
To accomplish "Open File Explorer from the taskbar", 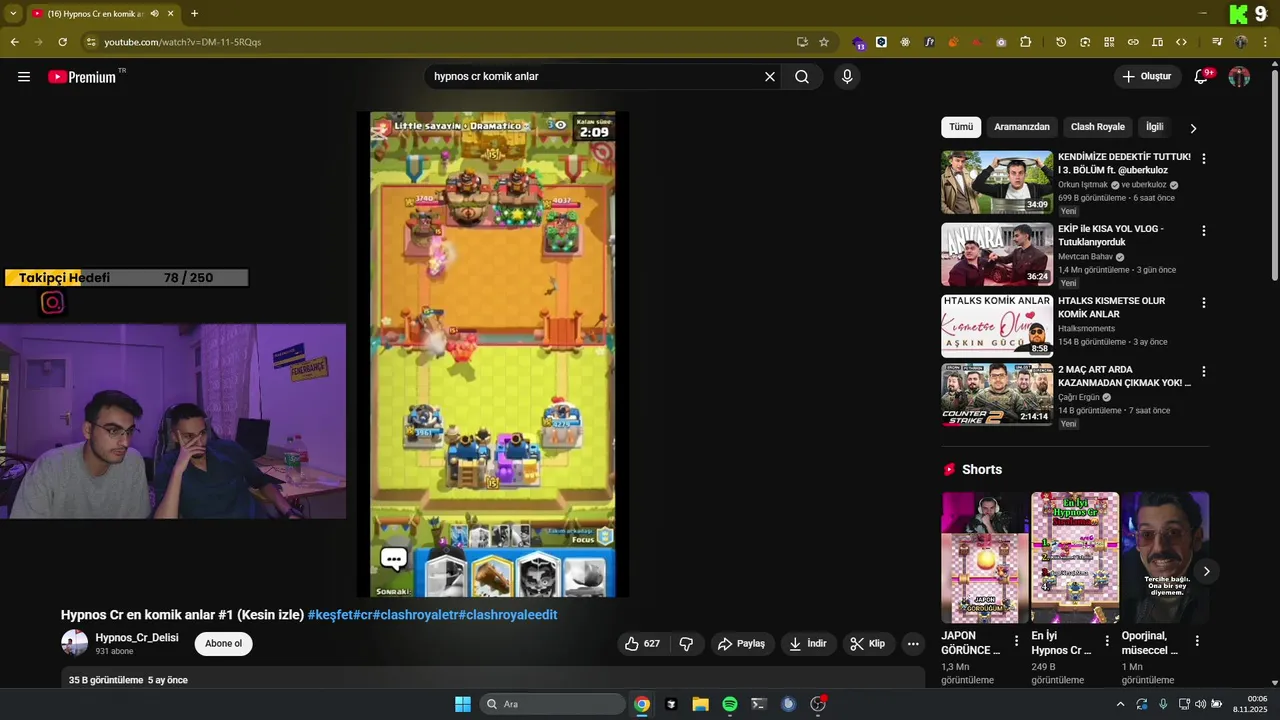I will click(x=700, y=704).
